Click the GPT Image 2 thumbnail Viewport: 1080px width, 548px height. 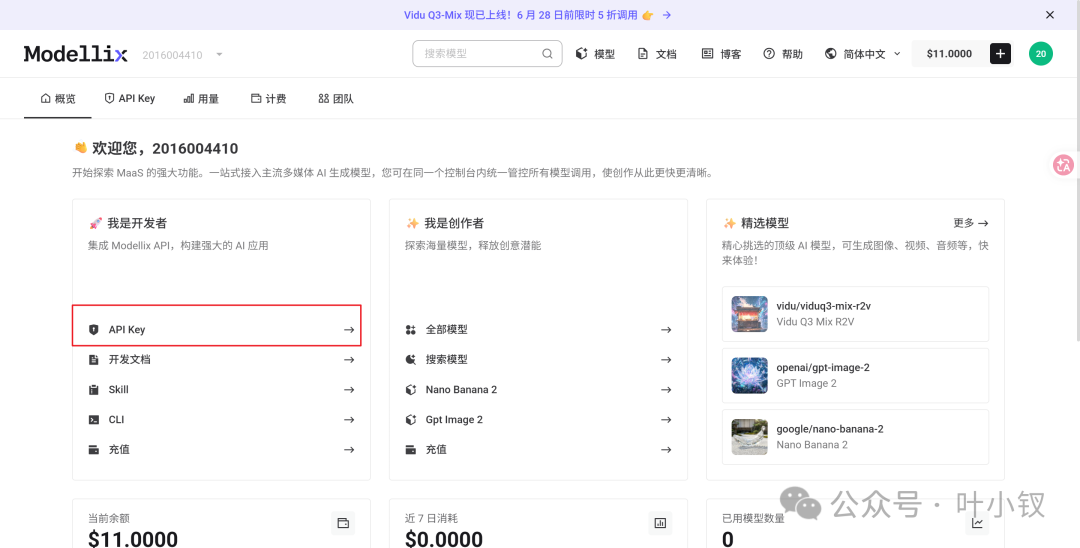coord(749,375)
